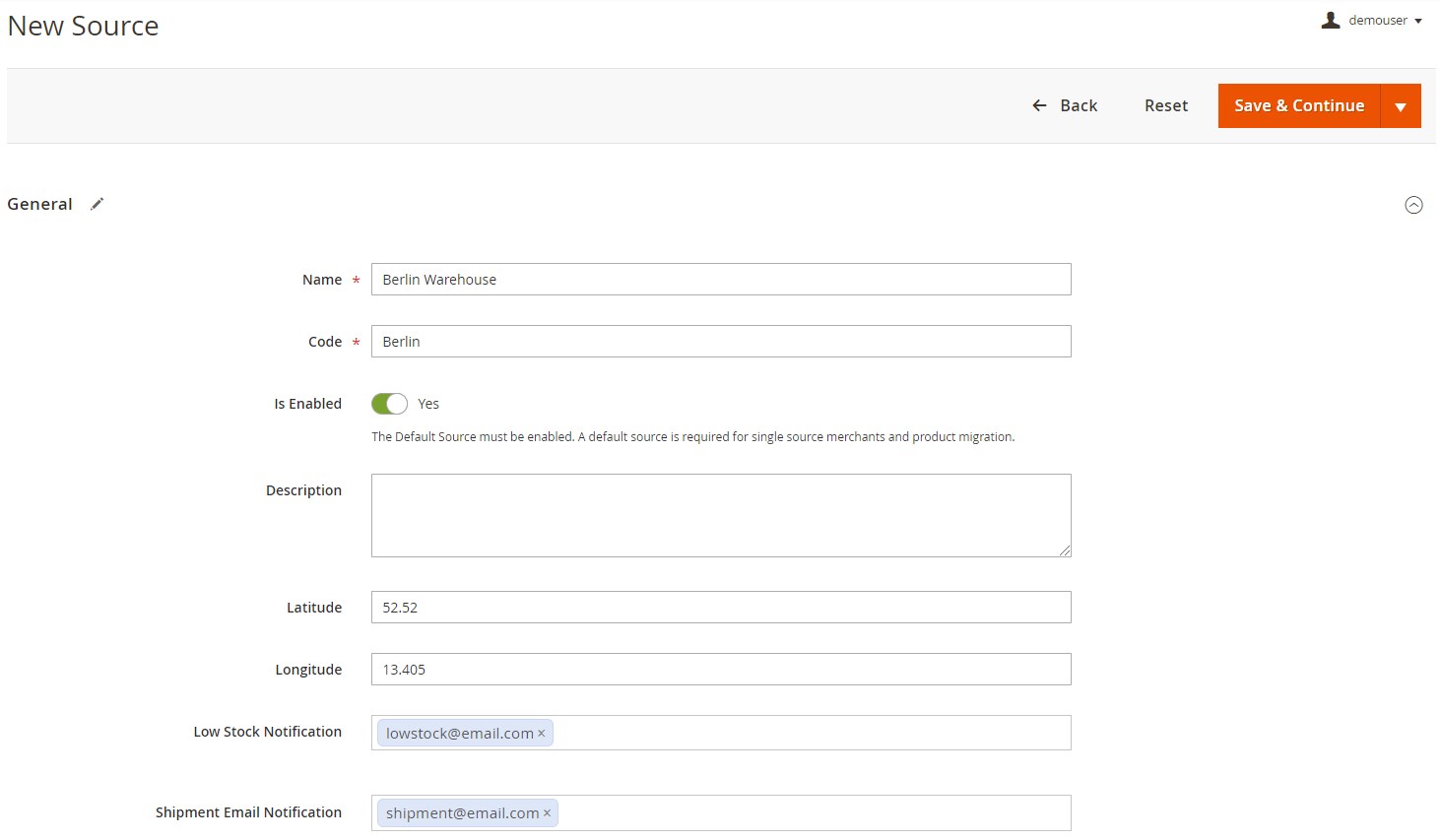Click the General section heading
The height and width of the screenshot is (840, 1441).
pyautogui.click(x=40, y=204)
